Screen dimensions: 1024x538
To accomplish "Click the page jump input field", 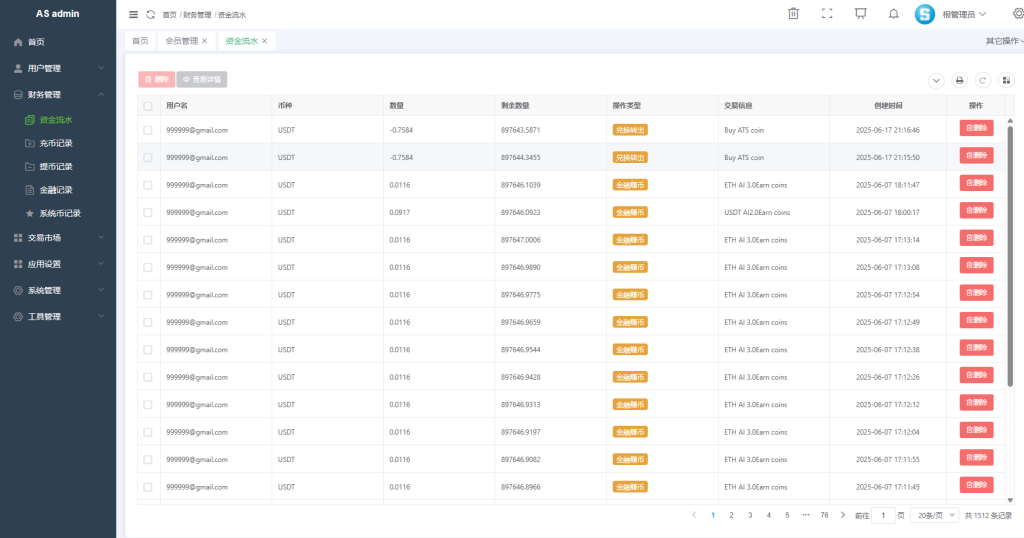I will (x=884, y=515).
